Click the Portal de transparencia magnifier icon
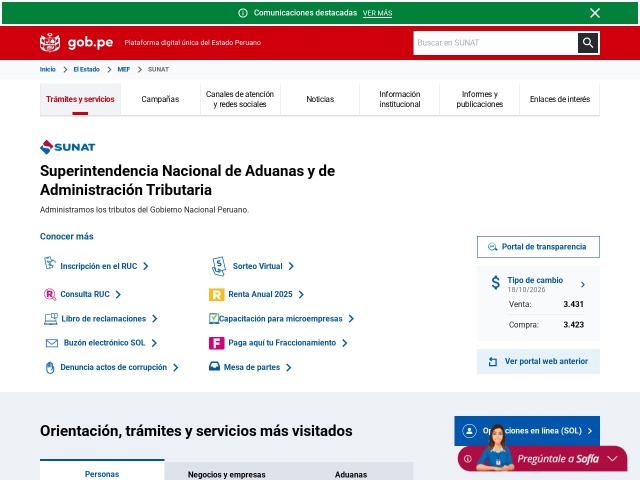The image size is (640, 480). 493,247
